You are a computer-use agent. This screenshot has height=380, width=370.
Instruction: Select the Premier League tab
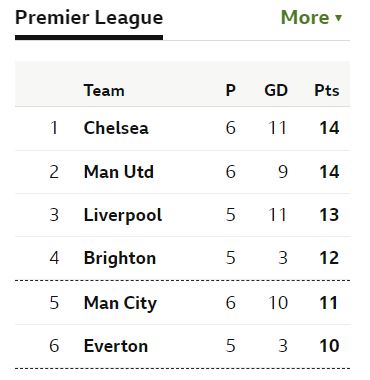click(89, 18)
